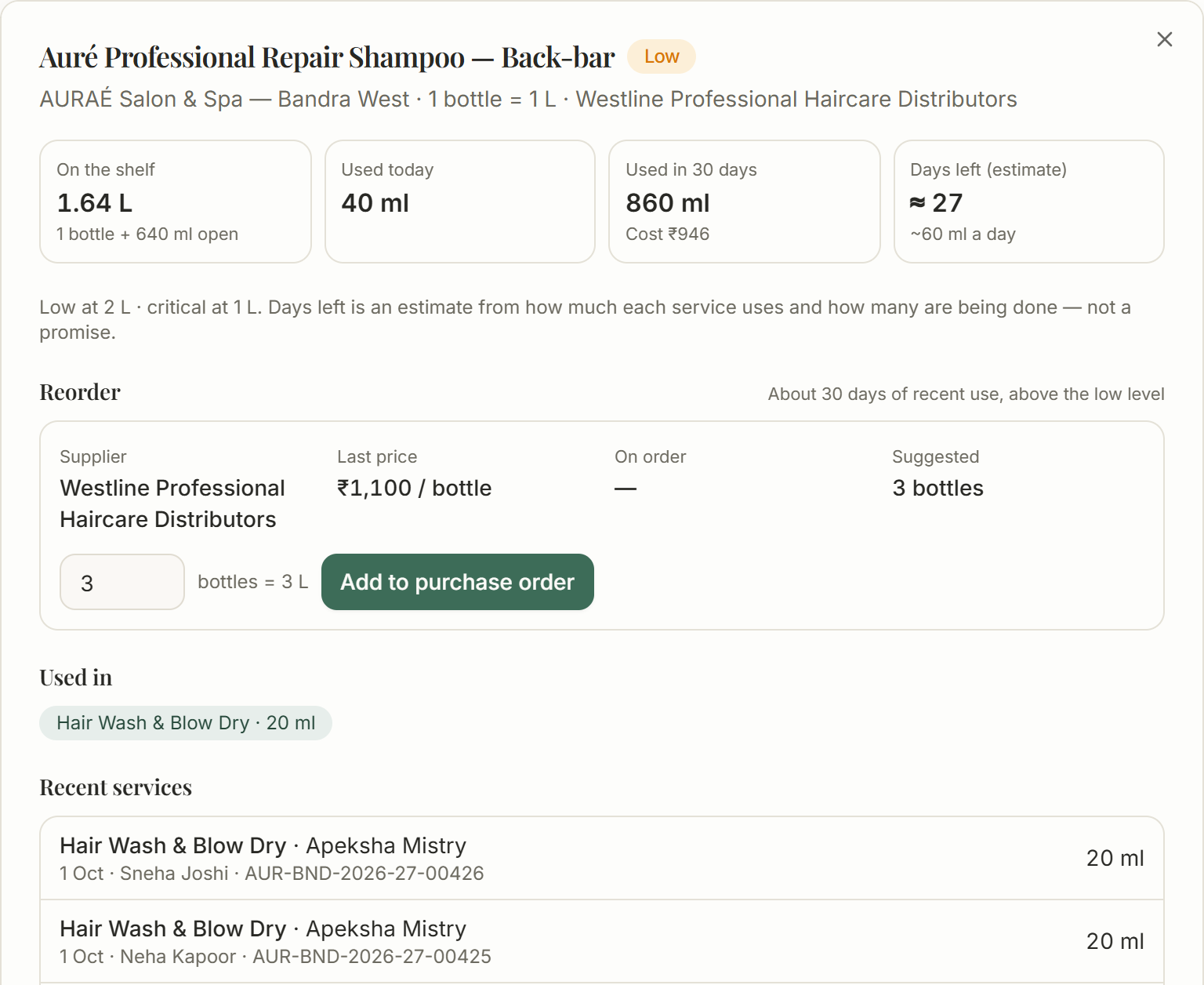1204x985 pixels.
Task: Click the last price ₹1,100 / bottle
Action: [414, 488]
